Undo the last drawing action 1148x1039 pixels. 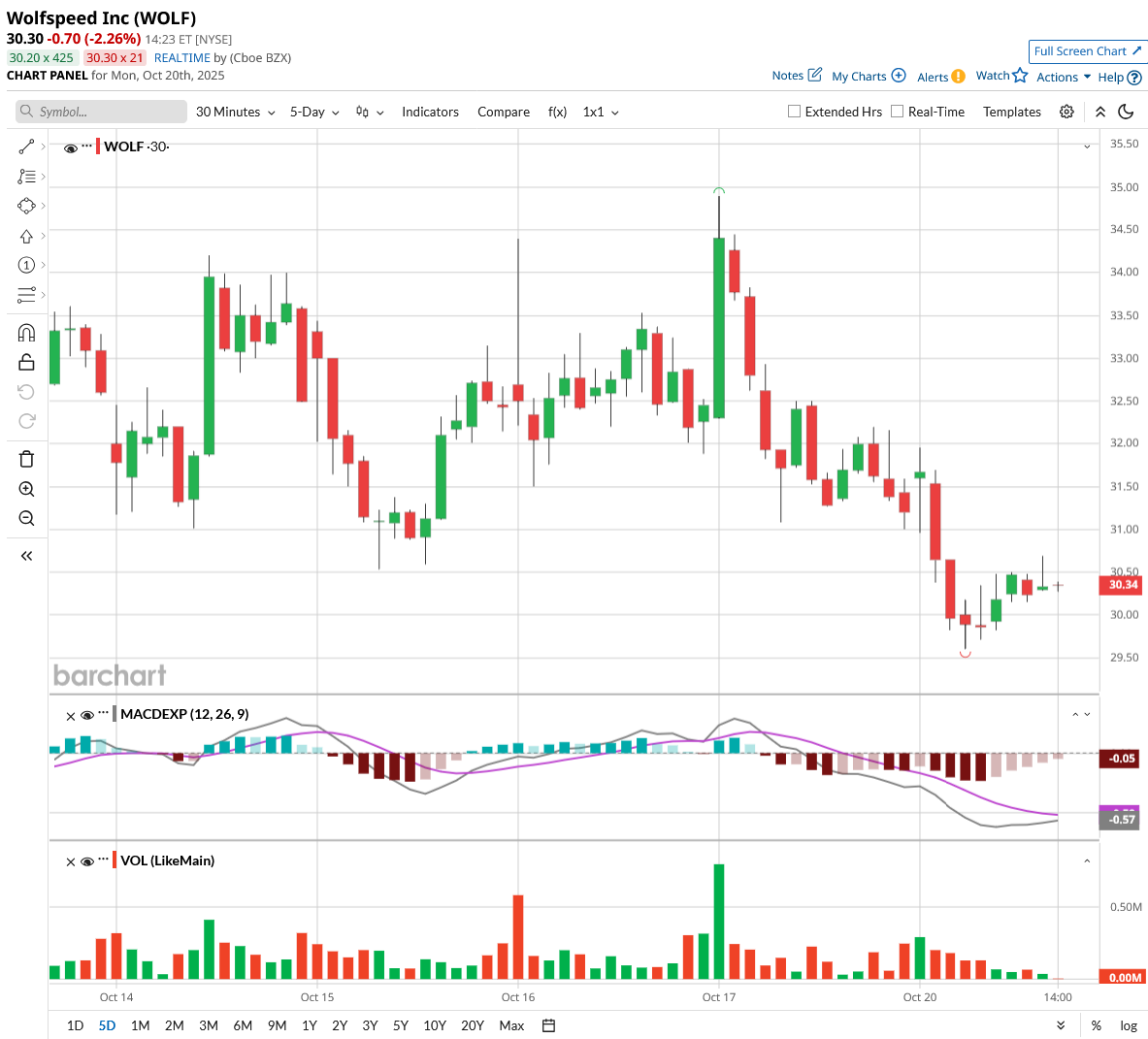tap(26, 392)
